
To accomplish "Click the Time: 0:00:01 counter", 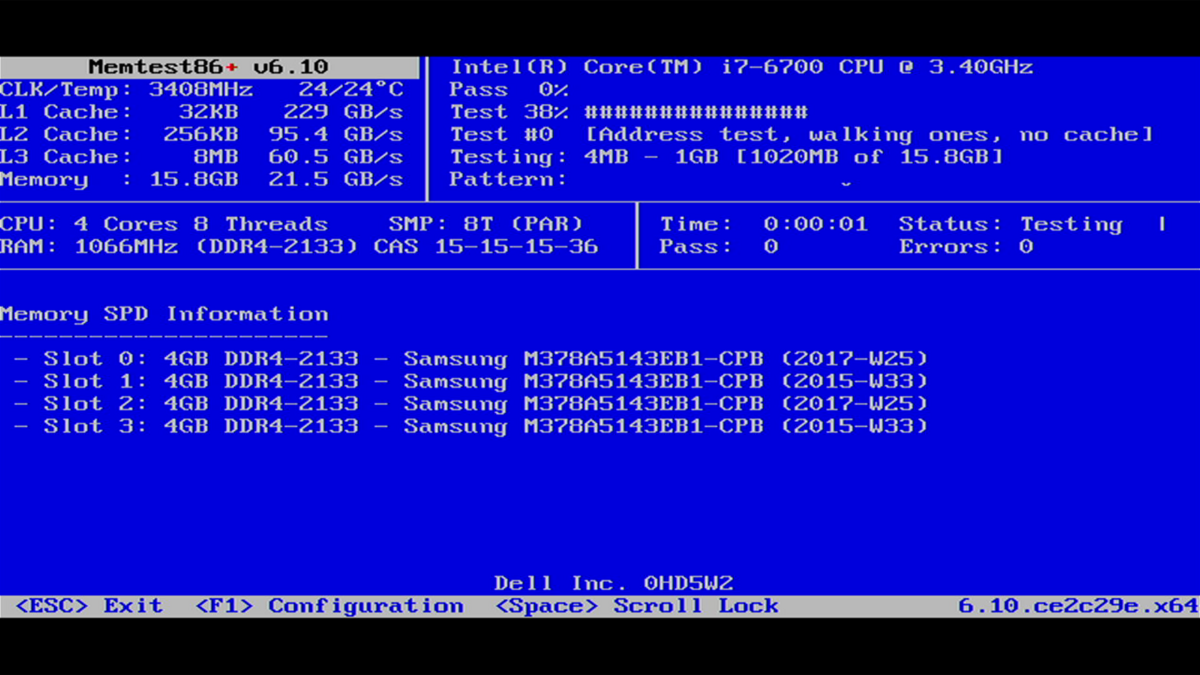I will (x=764, y=224).
